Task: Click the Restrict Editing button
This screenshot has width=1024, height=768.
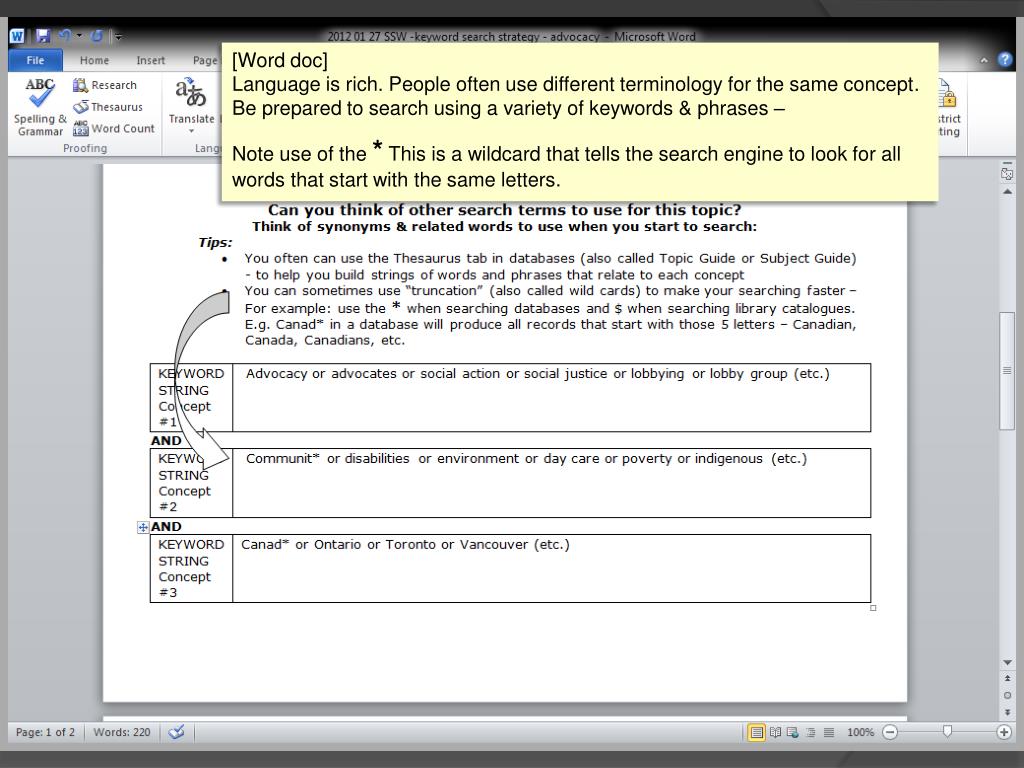Action: pos(948,107)
